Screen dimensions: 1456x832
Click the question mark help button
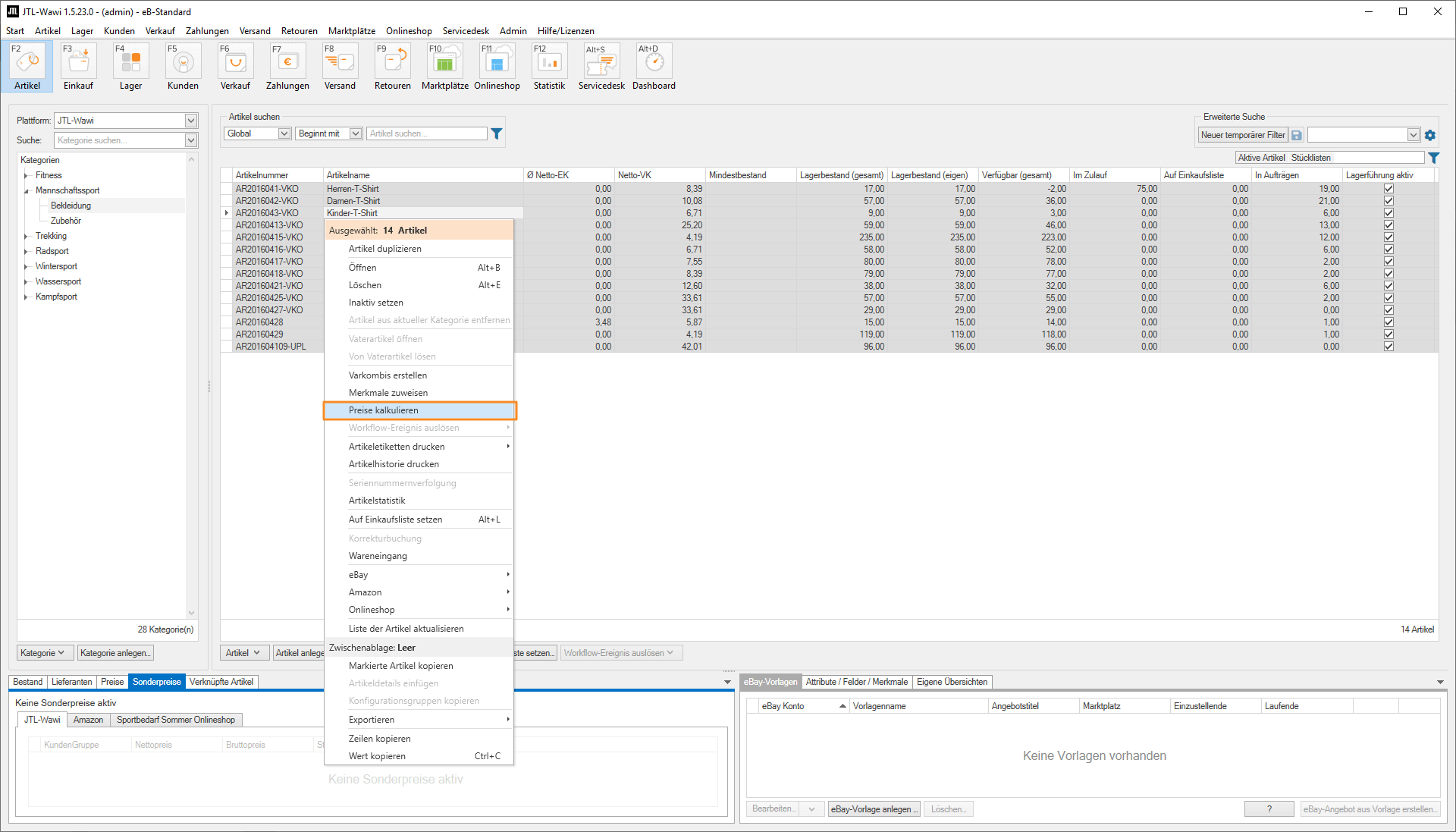1269,809
